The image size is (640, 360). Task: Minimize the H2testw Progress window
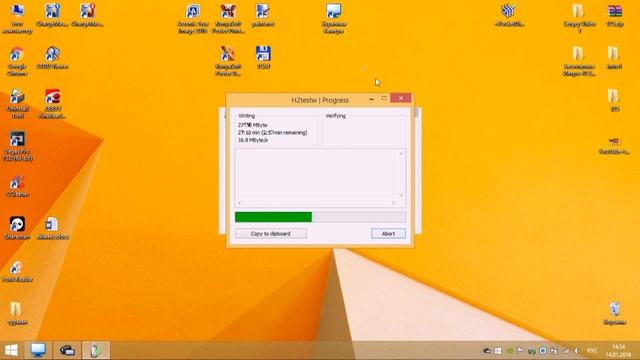[x=371, y=99]
